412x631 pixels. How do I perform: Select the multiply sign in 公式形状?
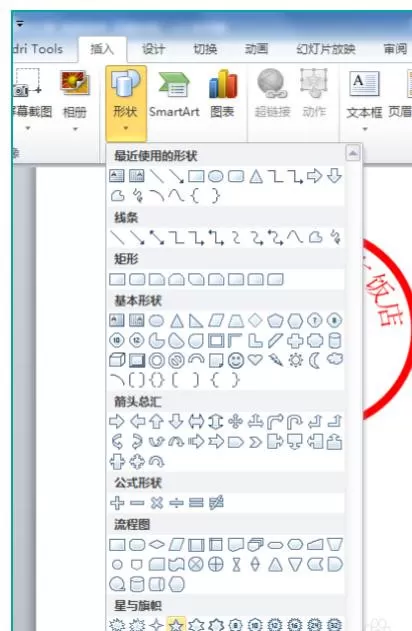click(157, 503)
